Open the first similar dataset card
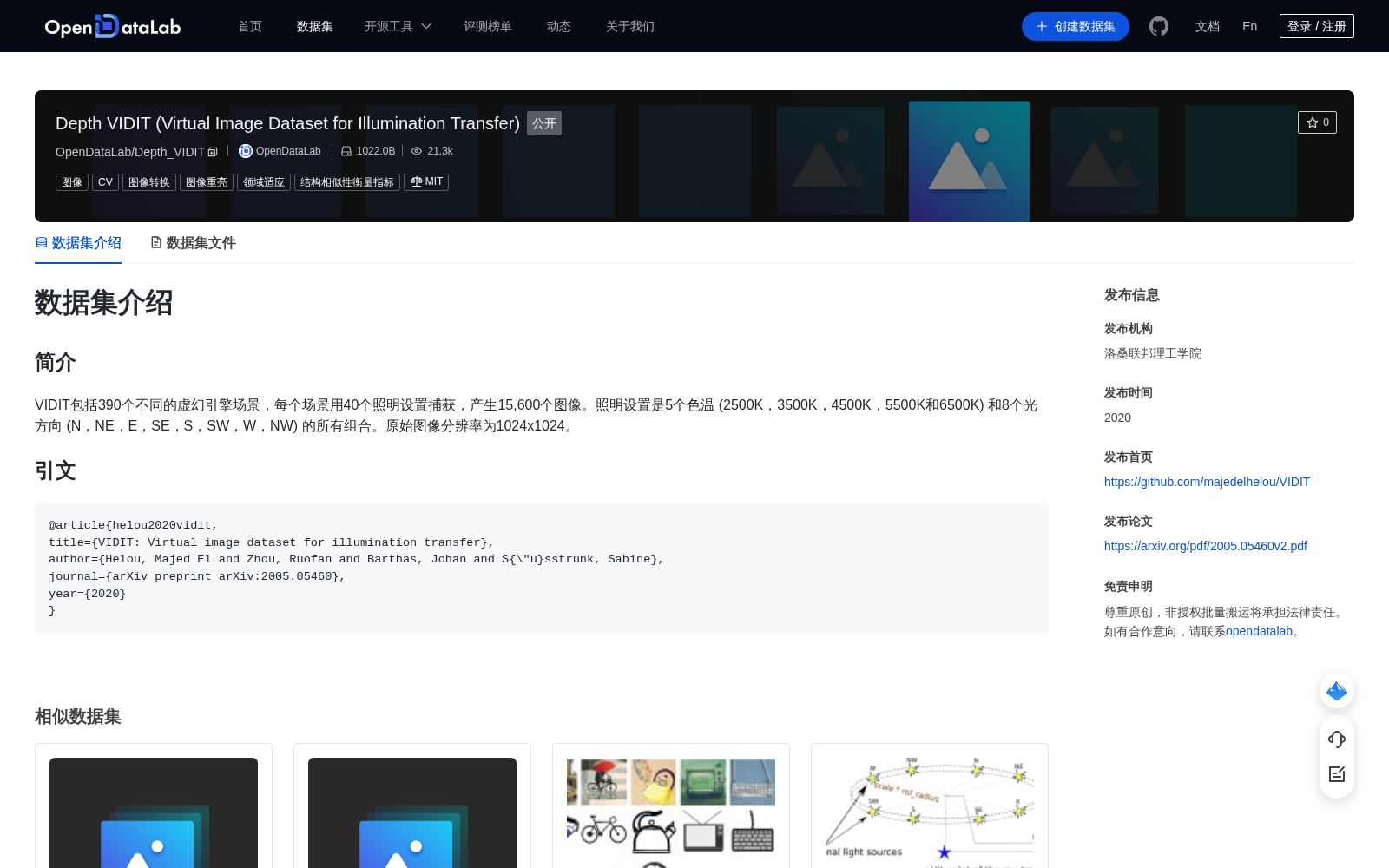Viewport: 1389px width, 868px height. (x=154, y=806)
